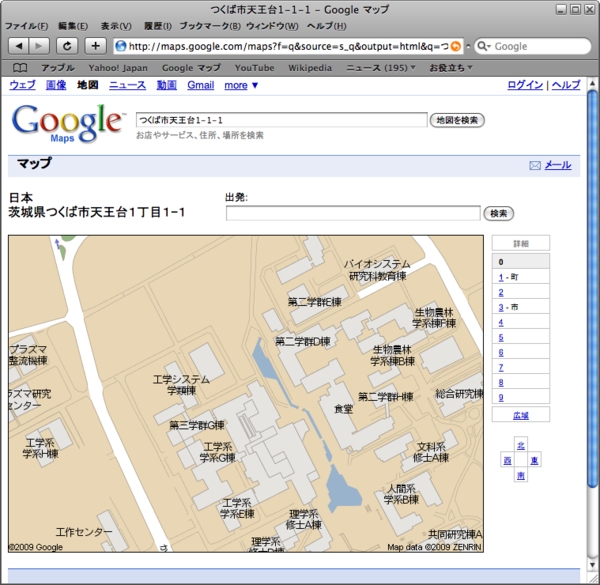Viewport: 600px width, 585px height.
Task: Click the 広域 zoom-out link
Action: pos(521,415)
